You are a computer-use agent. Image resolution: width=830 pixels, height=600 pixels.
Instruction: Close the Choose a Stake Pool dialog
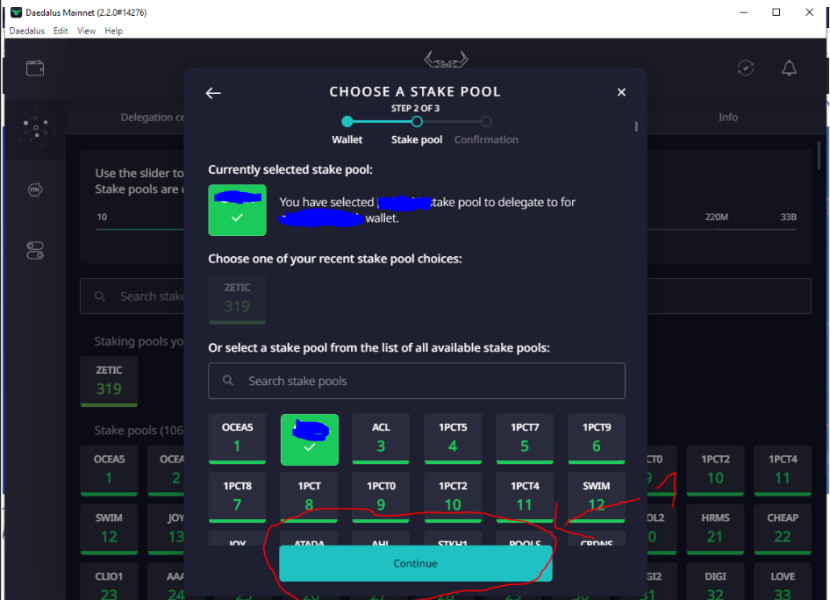coord(621,92)
